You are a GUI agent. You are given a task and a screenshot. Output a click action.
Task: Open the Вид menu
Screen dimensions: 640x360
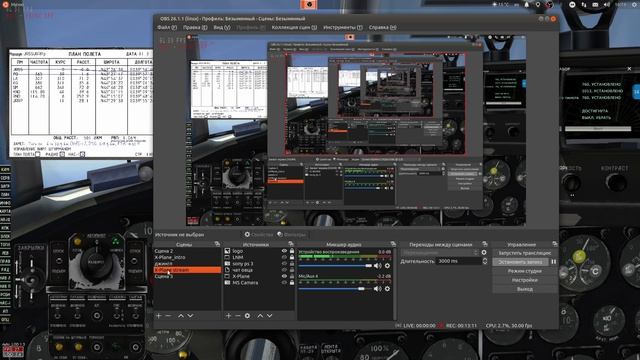tap(222, 27)
